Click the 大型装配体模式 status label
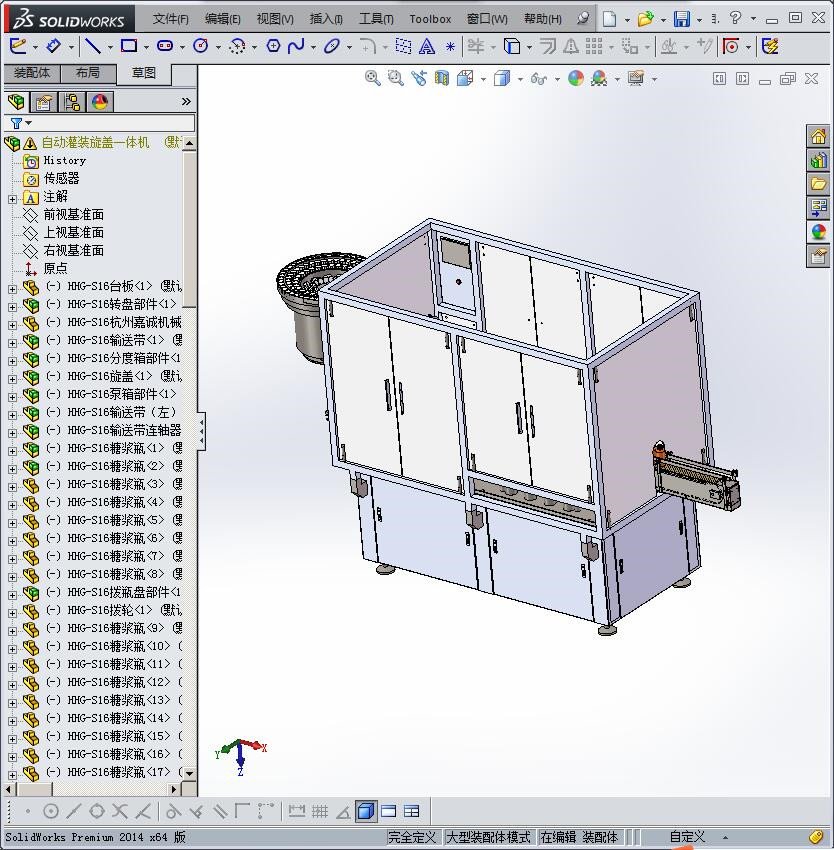This screenshot has width=834, height=850. point(488,837)
